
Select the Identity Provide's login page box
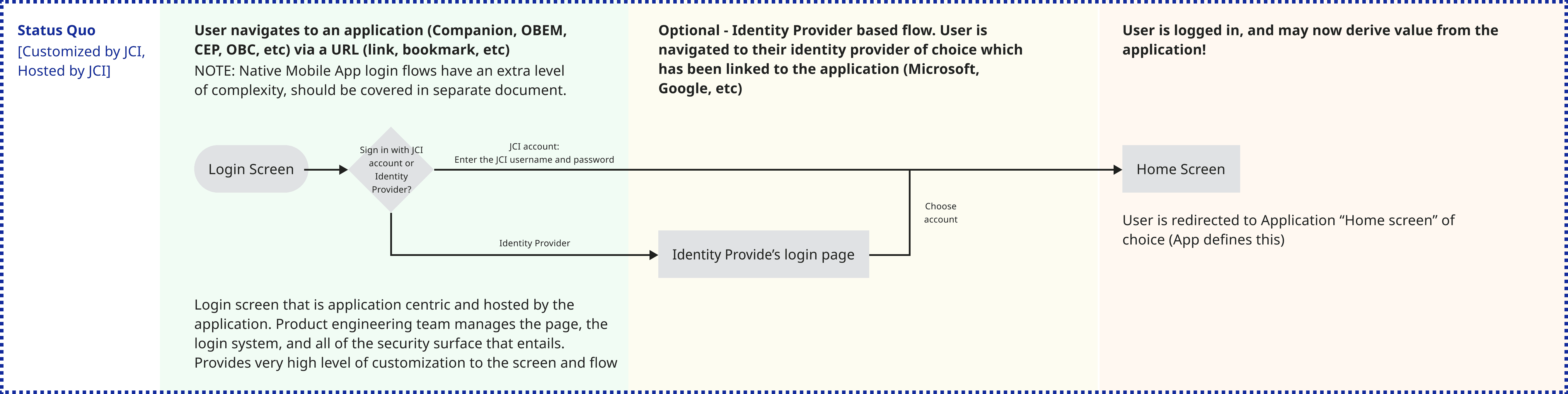pyautogui.click(x=763, y=254)
